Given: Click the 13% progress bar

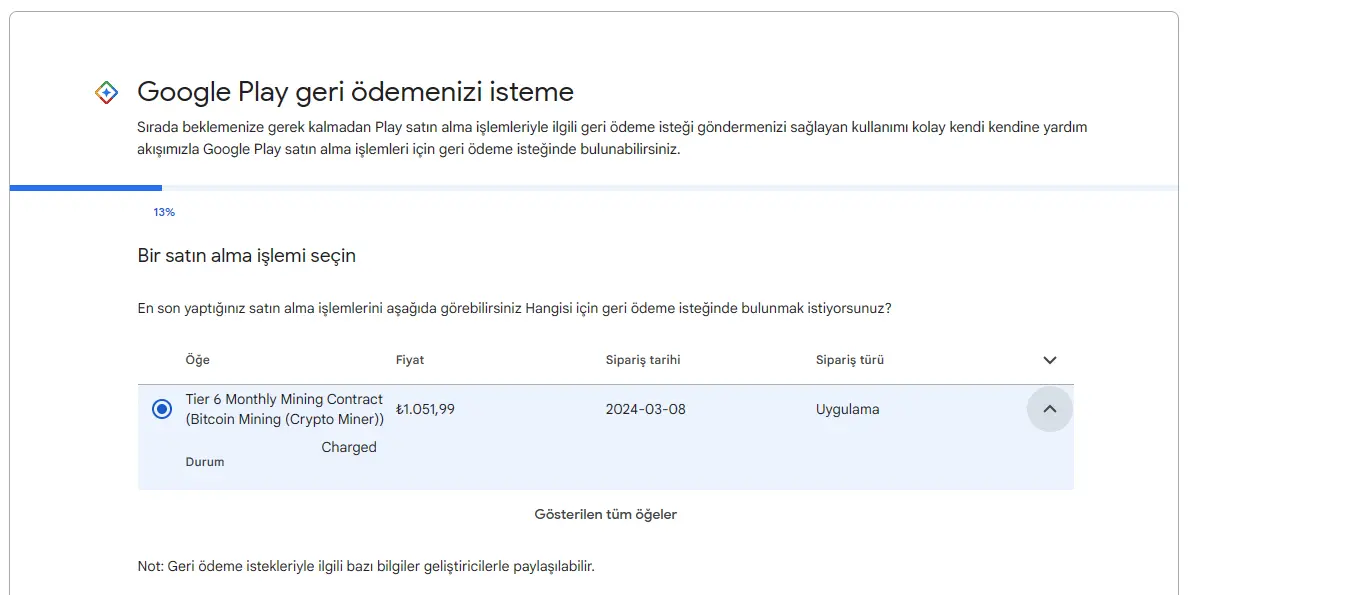Looking at the screenshot, I should click(x=594, y=188).
